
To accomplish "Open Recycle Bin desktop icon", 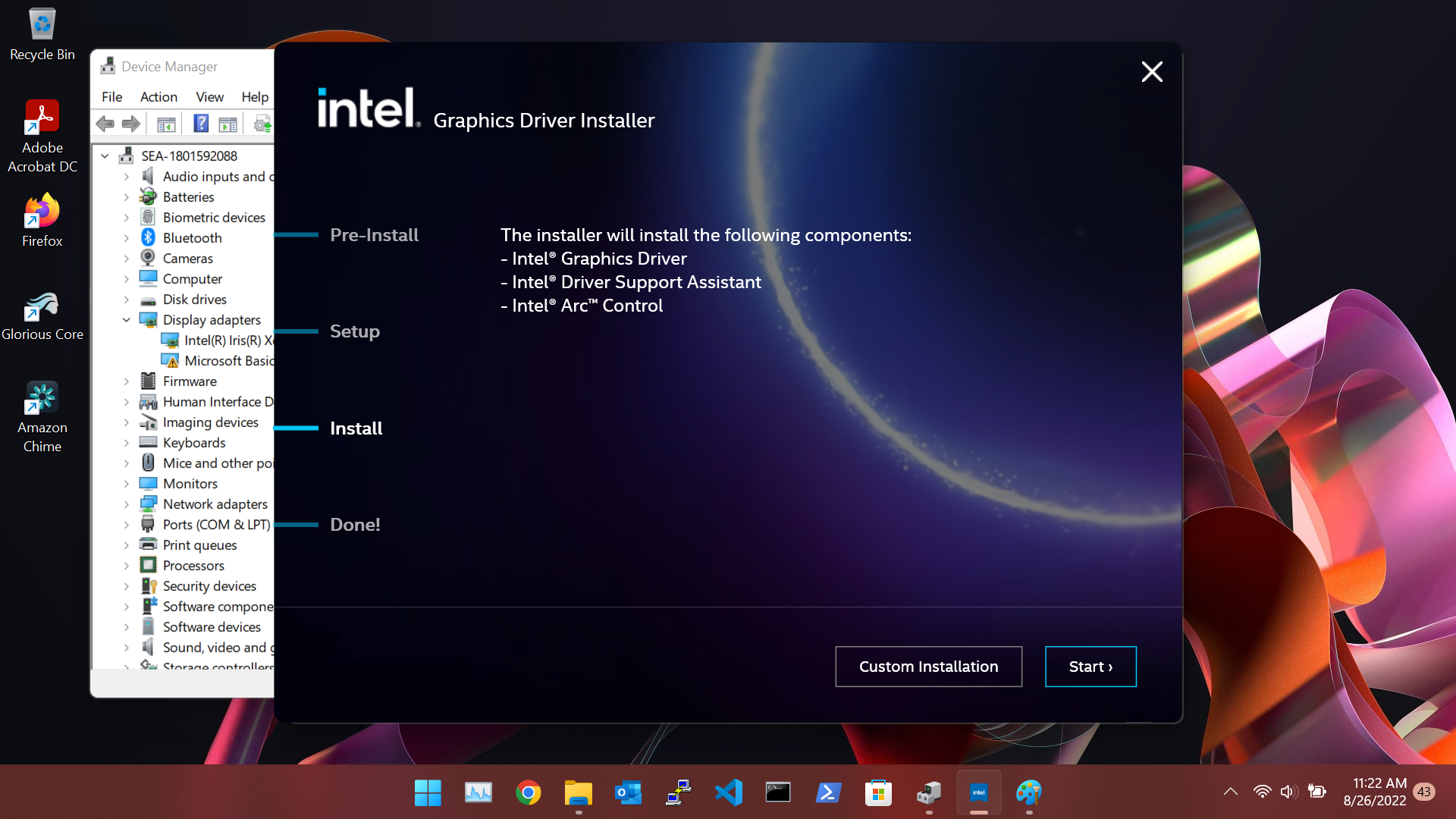I will [42, 35].
